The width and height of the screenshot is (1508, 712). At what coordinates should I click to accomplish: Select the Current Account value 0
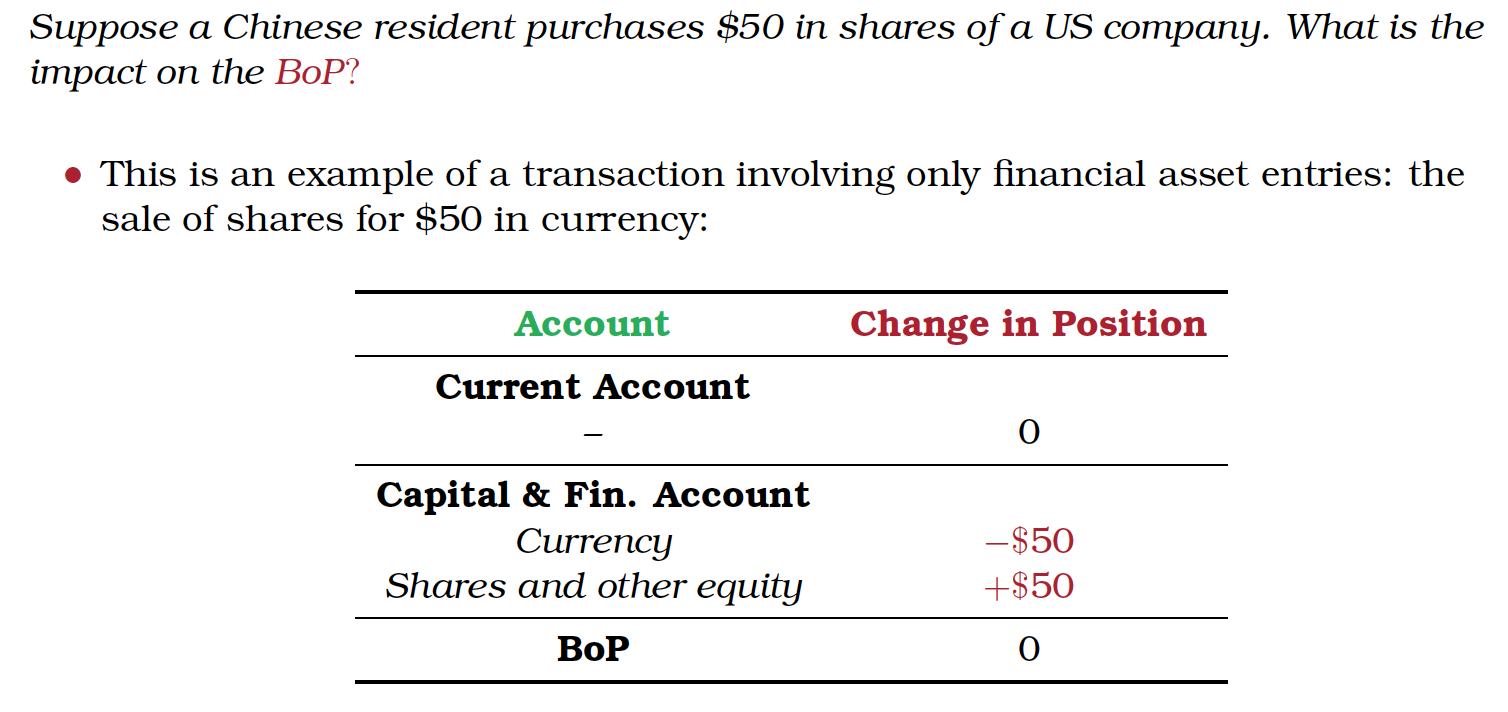[1029, 432]
